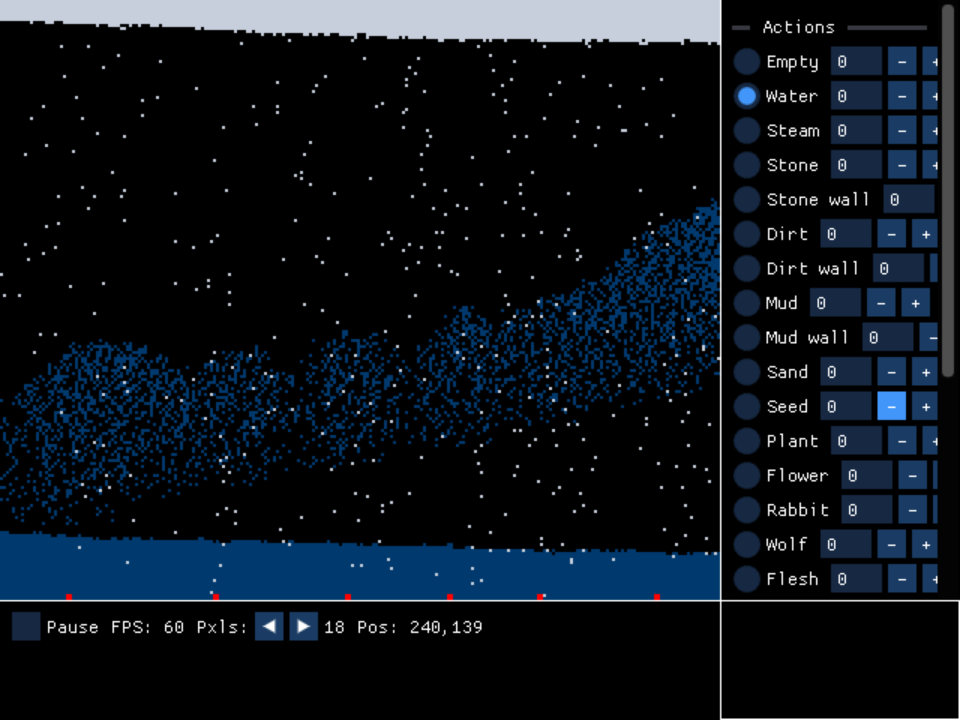Edit the Stone wall value field
Viewport: 960px width, 720px height.
[x=909, y=200]
